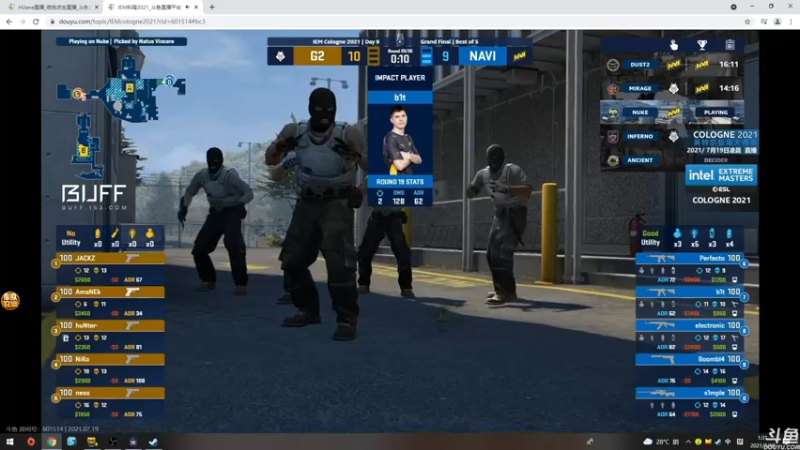800x450 pixels.
Task: Click the orange floating badge on the left edge
Action: click(10, 301)
